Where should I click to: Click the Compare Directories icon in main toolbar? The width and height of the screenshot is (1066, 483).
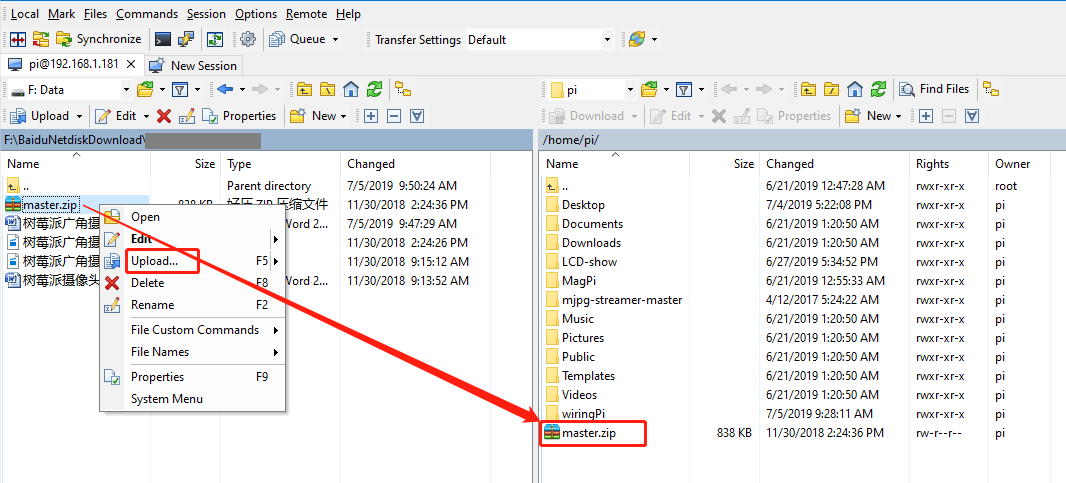coord(18,39)
